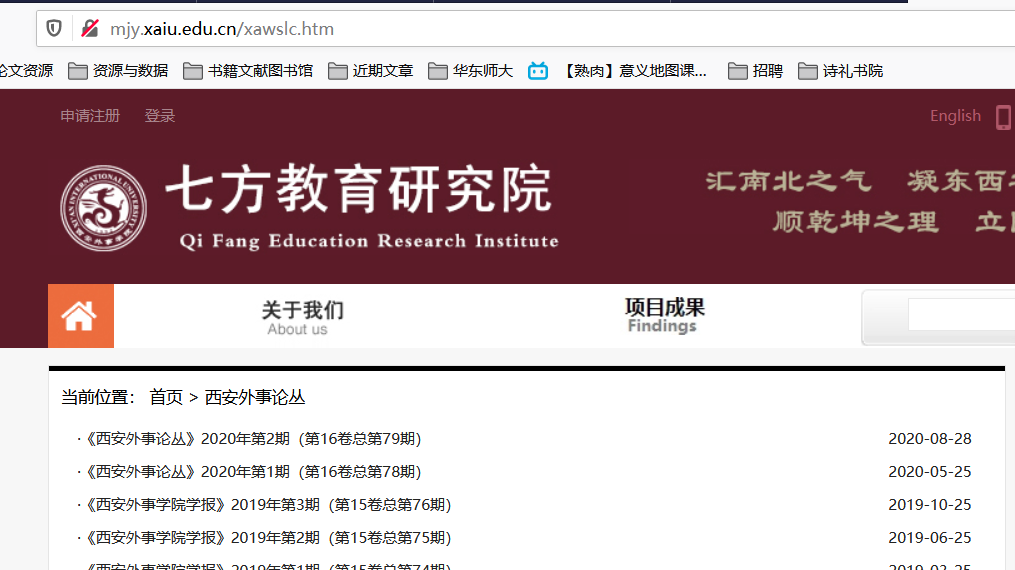
Task: Open the 书籍文献图书馆 bookmark folder
Action: (x=248, y=71)
